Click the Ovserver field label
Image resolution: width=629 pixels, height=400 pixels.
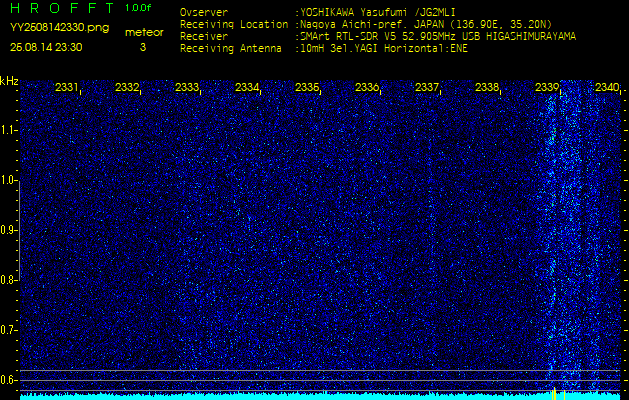pyautogui.click(x=204, y=12)
